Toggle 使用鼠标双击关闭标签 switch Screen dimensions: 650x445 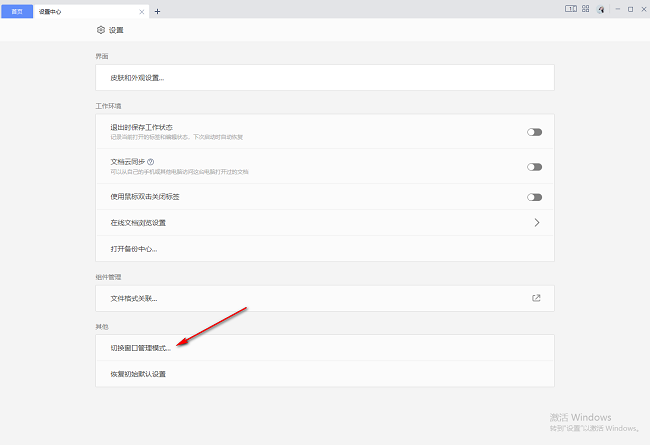click(x=534, y=197)
